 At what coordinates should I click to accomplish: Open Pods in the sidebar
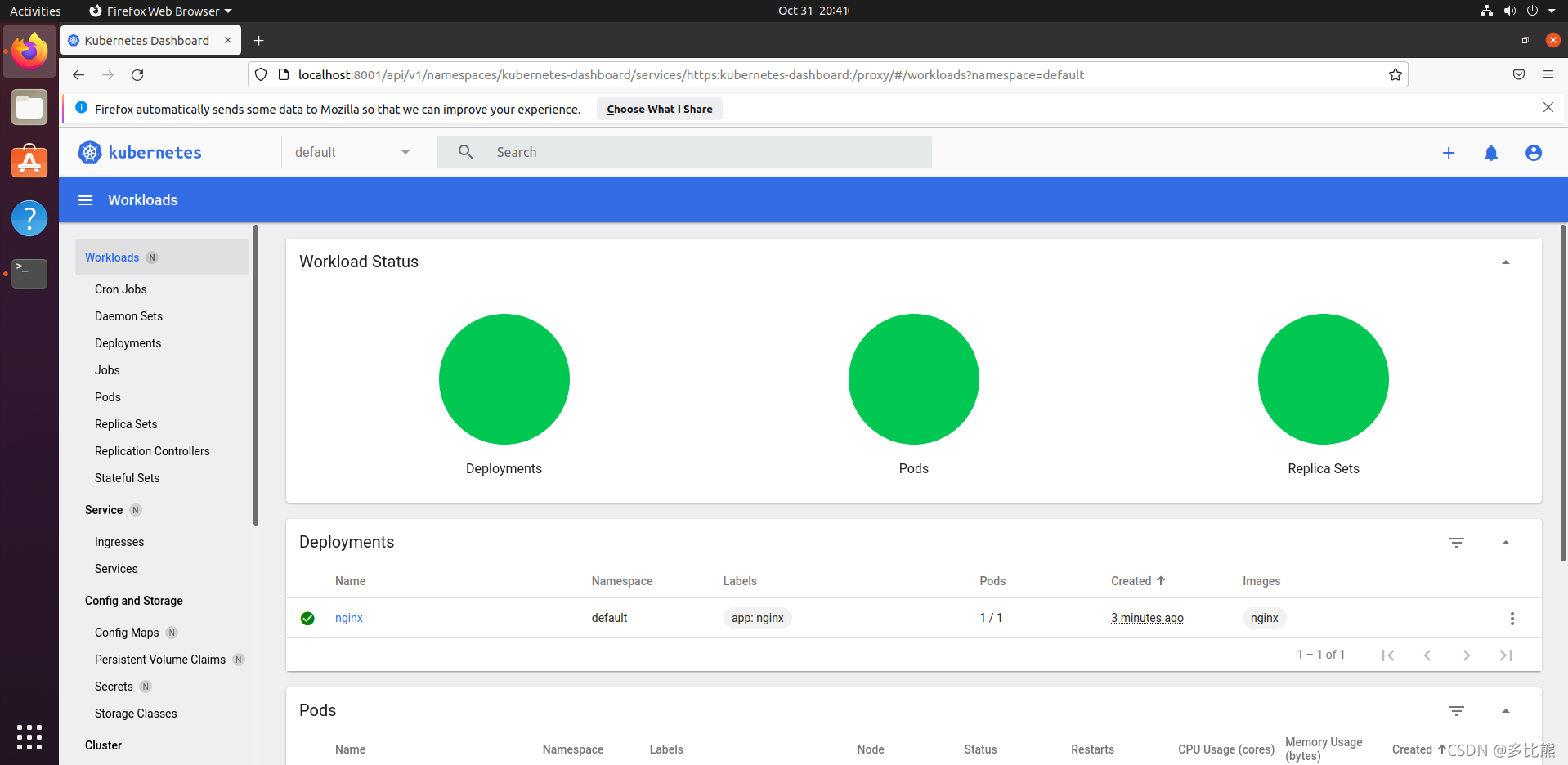coord(108,397)
